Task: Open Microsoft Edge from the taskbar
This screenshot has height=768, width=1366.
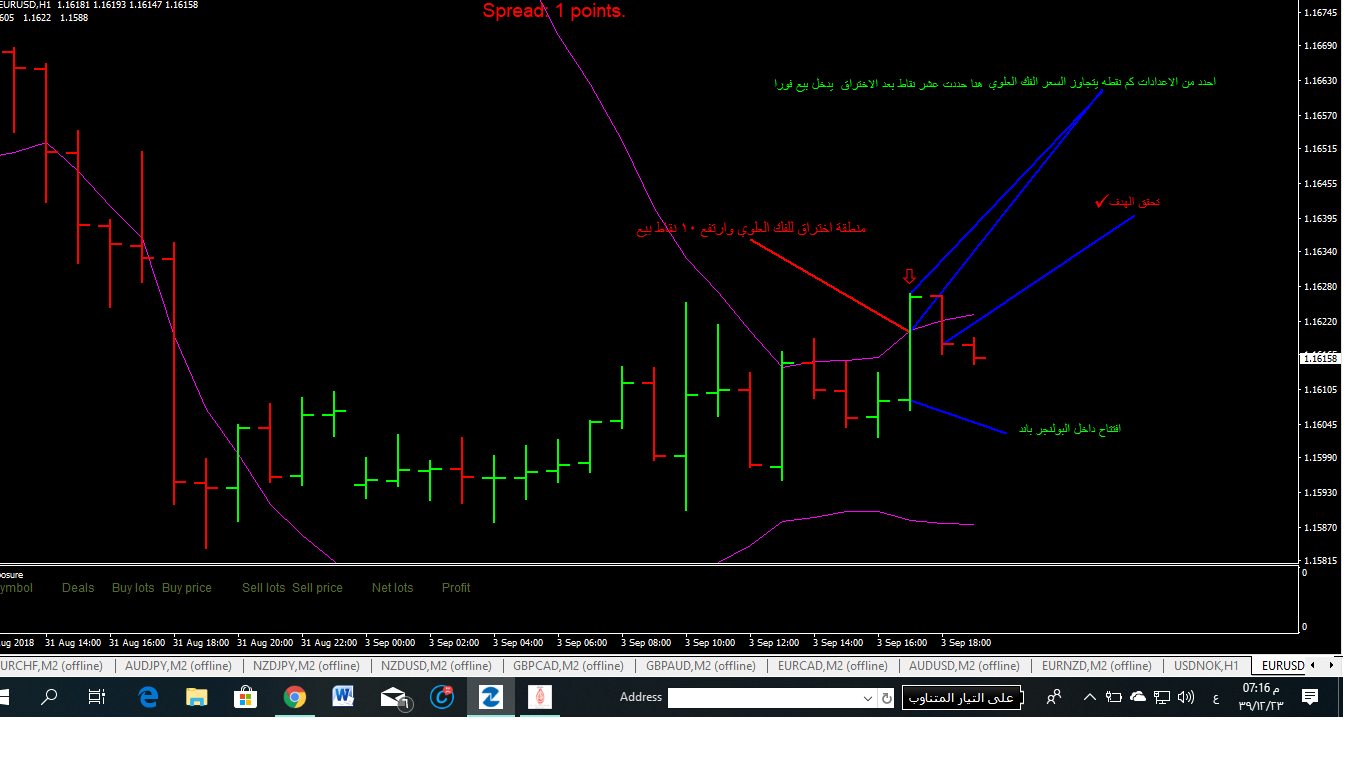Action: tap(148, 697)
